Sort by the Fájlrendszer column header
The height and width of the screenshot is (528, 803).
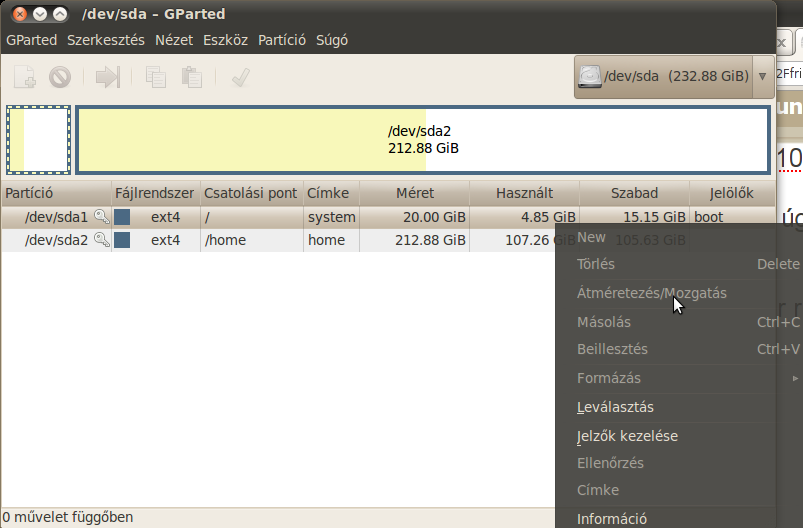(156, 193)
